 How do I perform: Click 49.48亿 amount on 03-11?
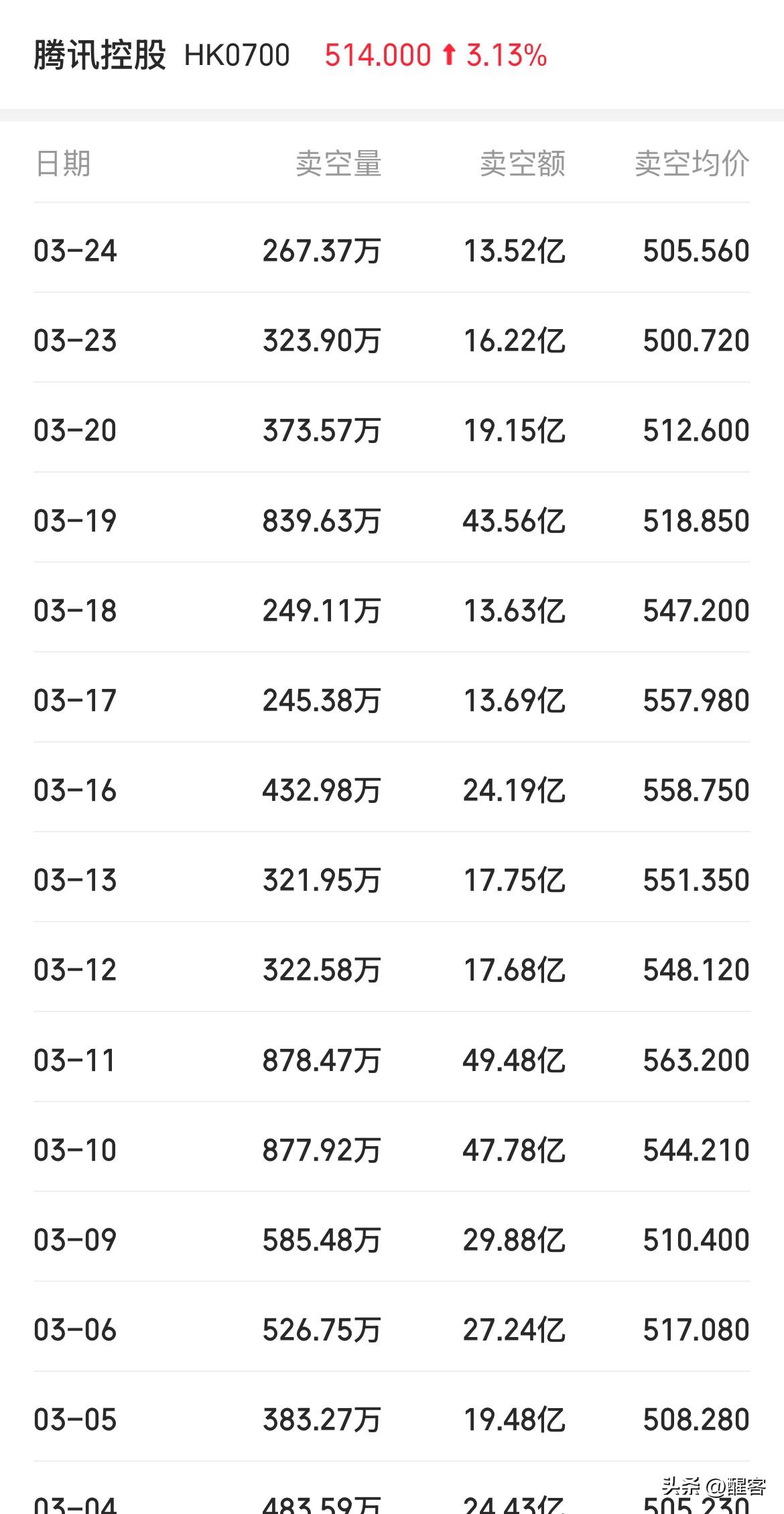click(x=513, y=1060)
